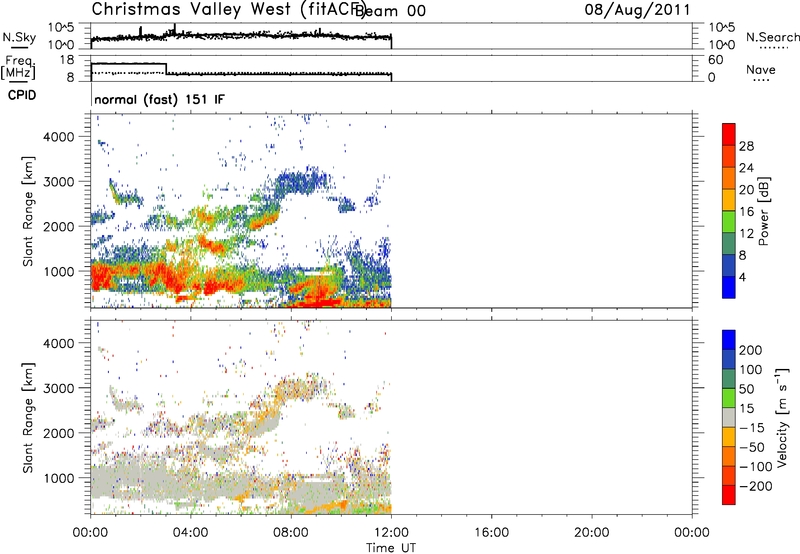Click the '200' value on Velocity colorbar
Image resolution: width=800 pixels, height=554 pixels.
coord(751,350)
